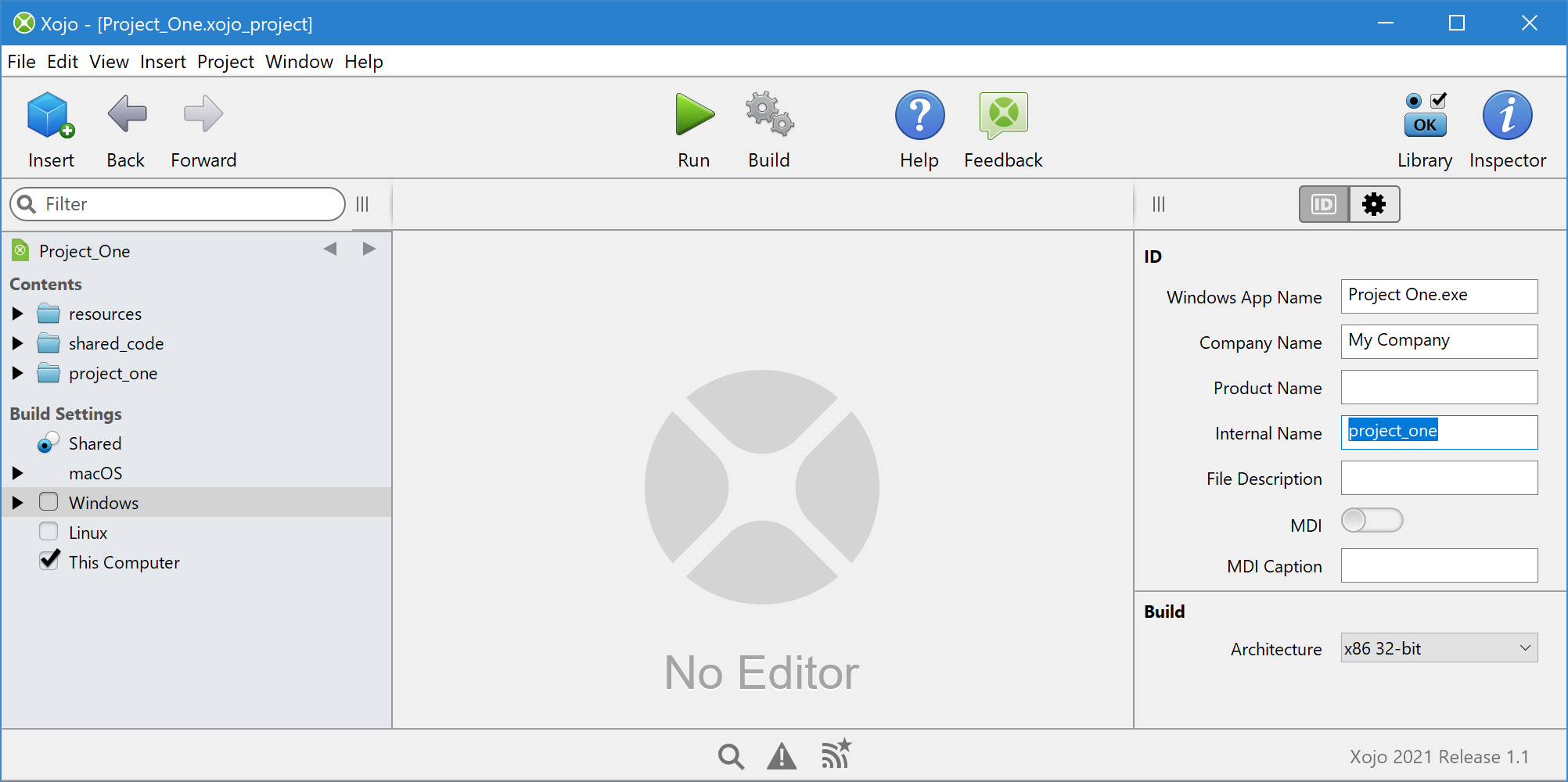Select the This Computer row label
This screenshot has height=782, width=1568.
coord(124,562)
